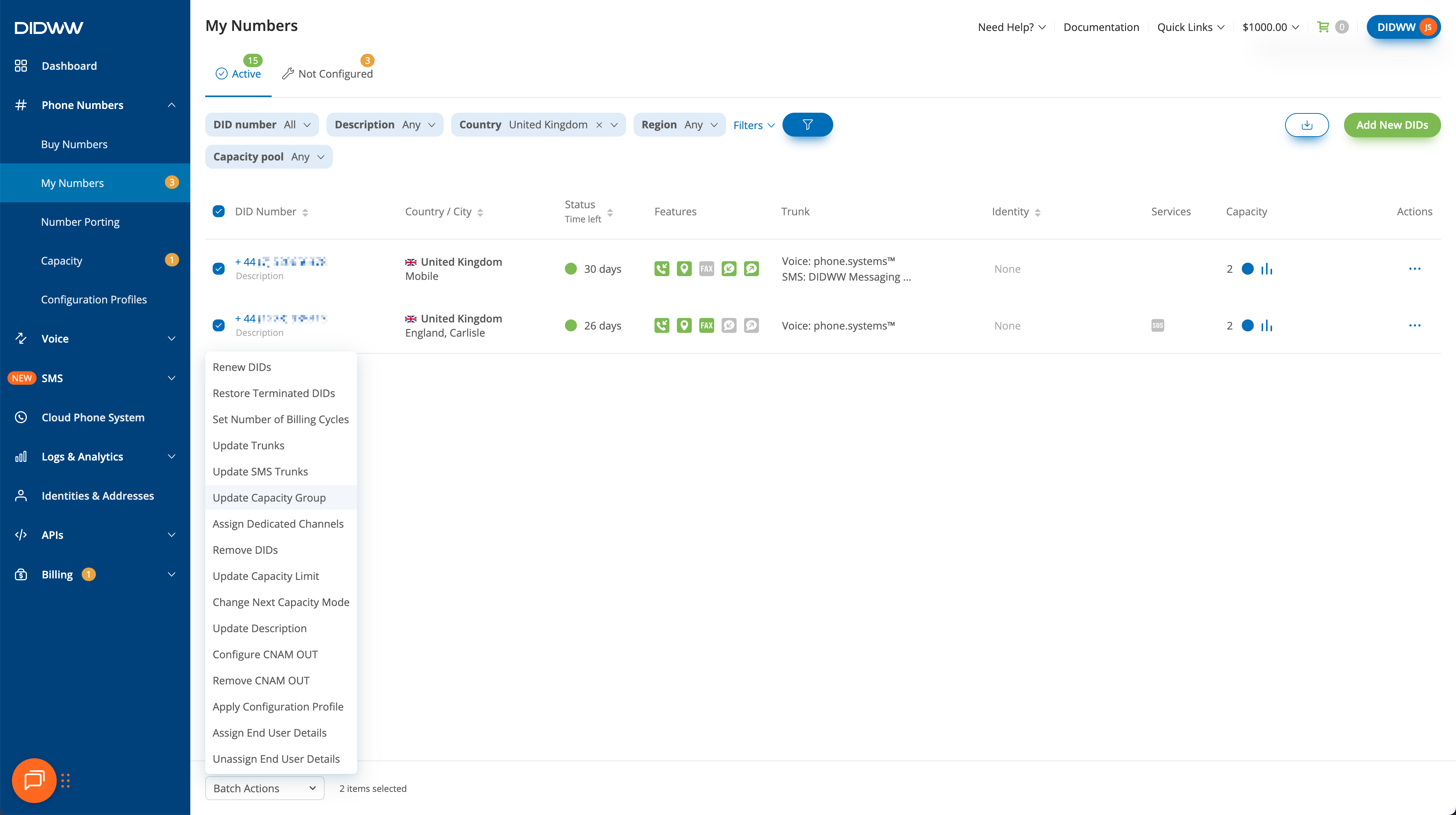This screenshot has width=1456, height=815.
Task: Sort by Identity column arrows
Action: point(1038,212)
